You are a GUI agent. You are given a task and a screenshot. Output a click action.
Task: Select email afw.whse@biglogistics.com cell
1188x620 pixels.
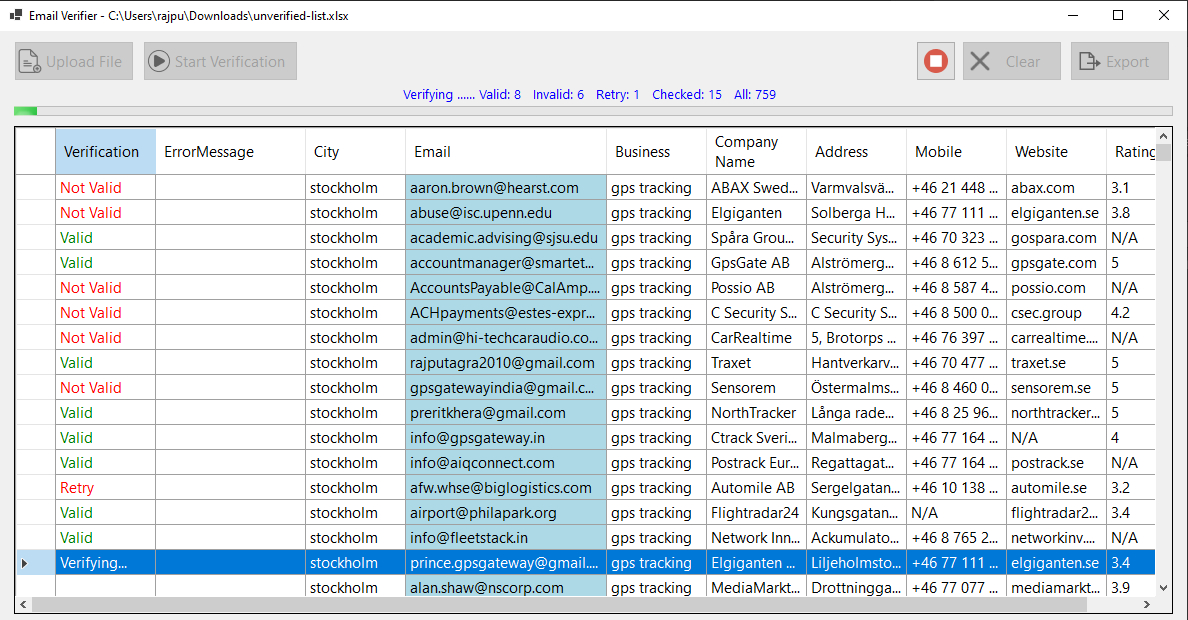[506, 488]
